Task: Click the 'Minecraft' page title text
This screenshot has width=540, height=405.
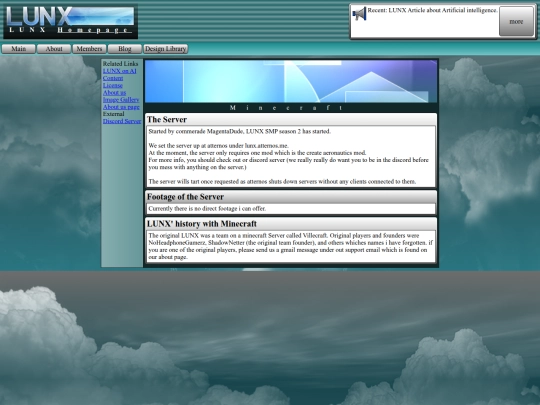Action: pos(287,108)
